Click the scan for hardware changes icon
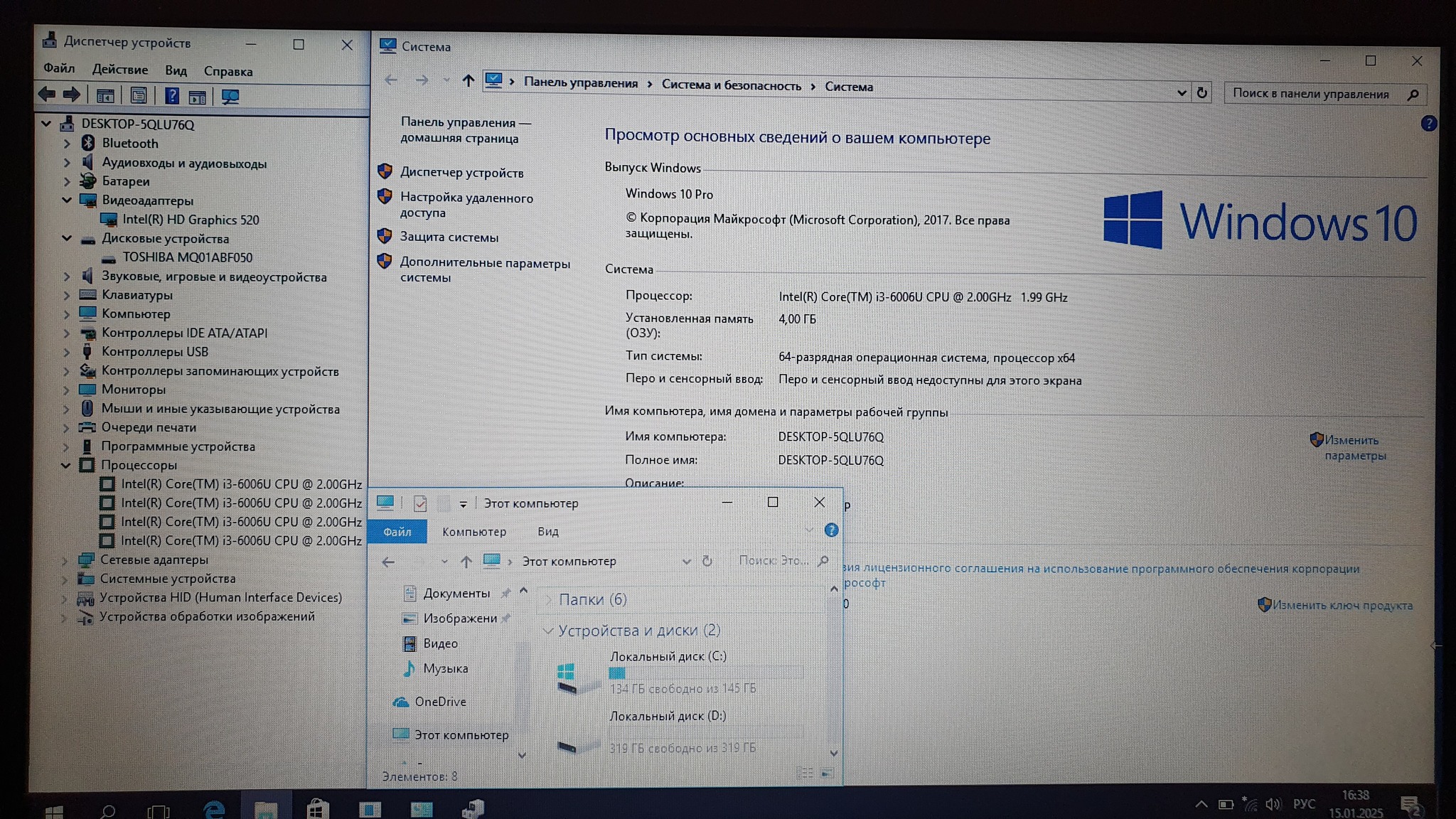This screenshot has height=819, width=1456. (x=230, y=97)
